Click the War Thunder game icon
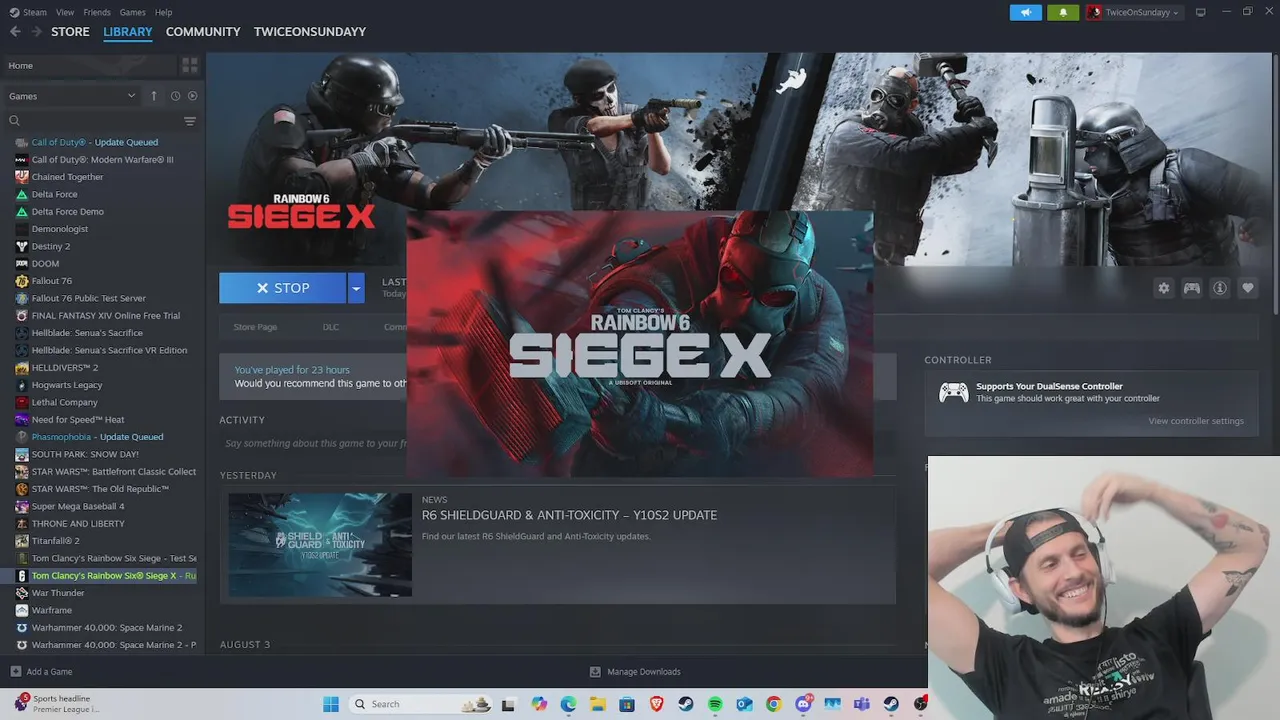1280x720 pixels. [22, 593]
